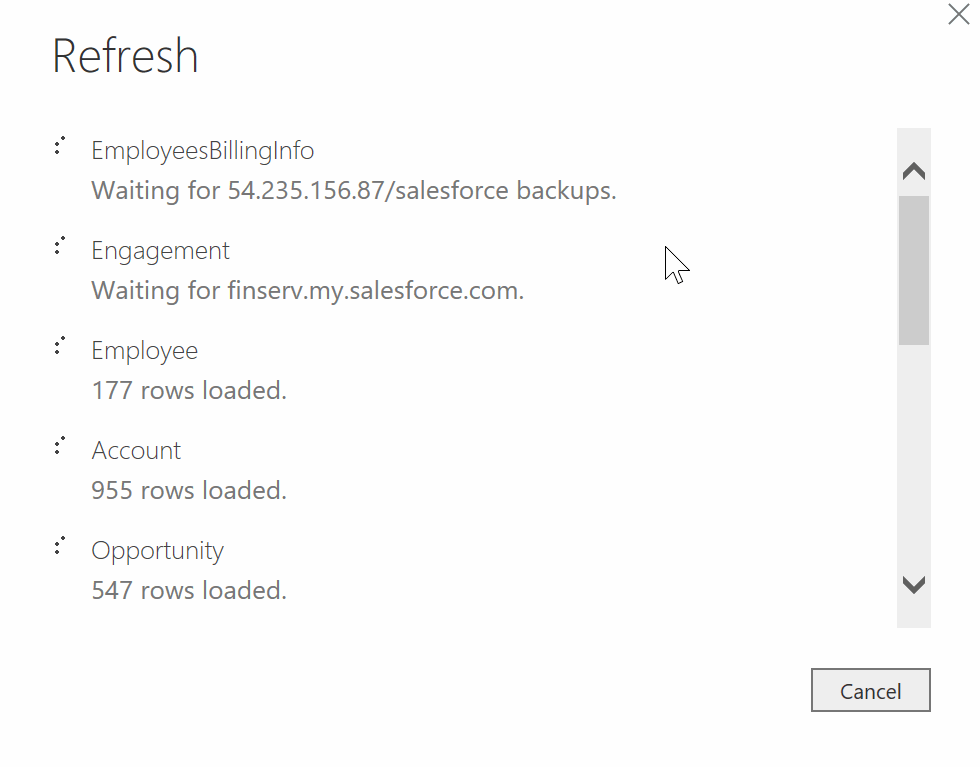
Task: Click the finserv.my.salesforce.com waiting status
Action: (307, 291)
